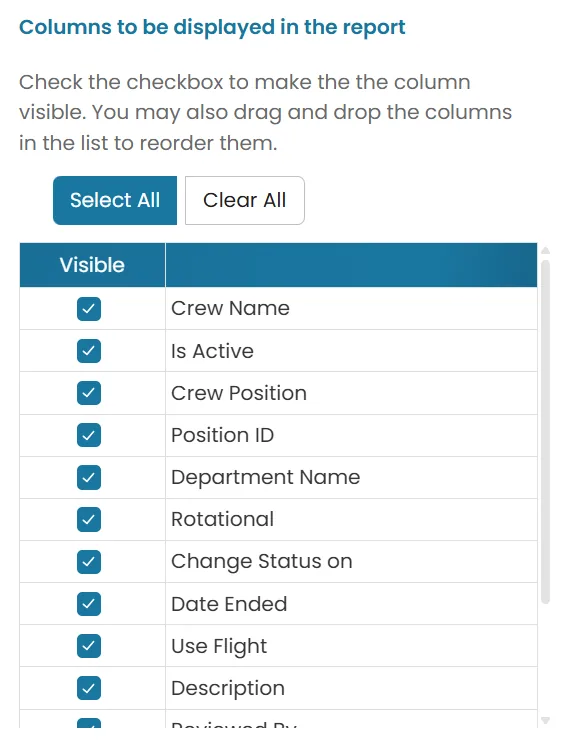567x747 pixels.
Task: Uncheck the Use Flight checkbox
Action: (x=89, y=646)
